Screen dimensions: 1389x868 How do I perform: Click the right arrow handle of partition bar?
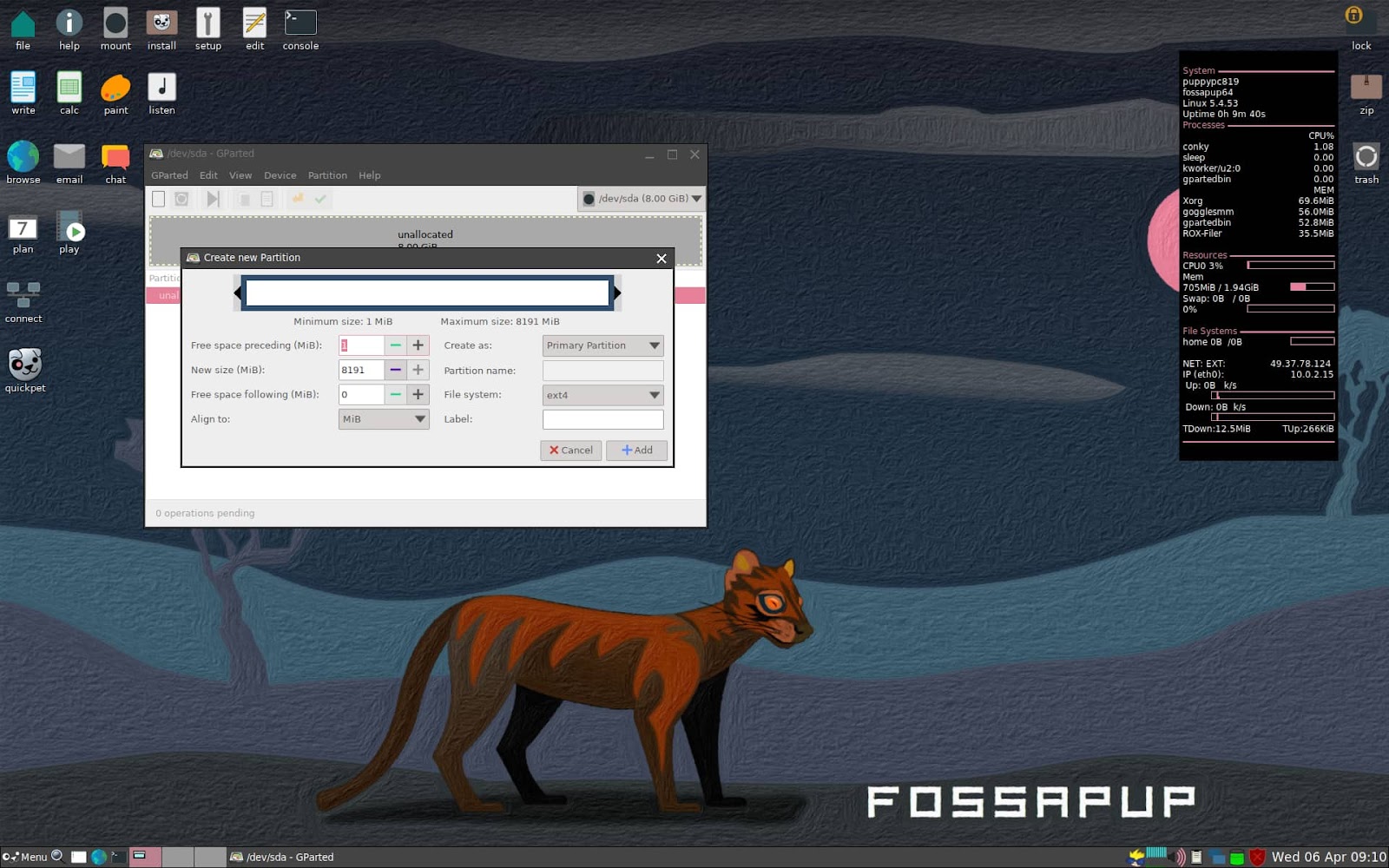coord(616,293)
